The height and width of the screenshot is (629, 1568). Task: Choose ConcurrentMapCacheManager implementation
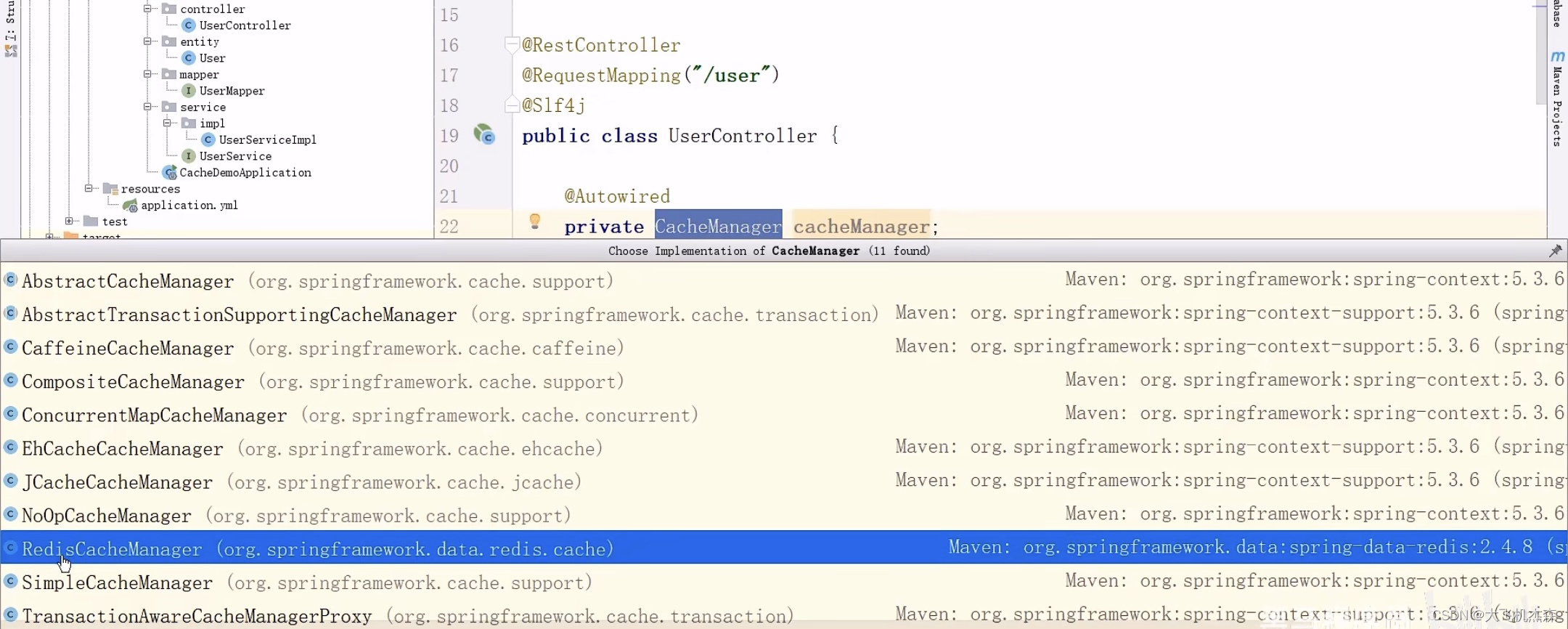[784, 415]
